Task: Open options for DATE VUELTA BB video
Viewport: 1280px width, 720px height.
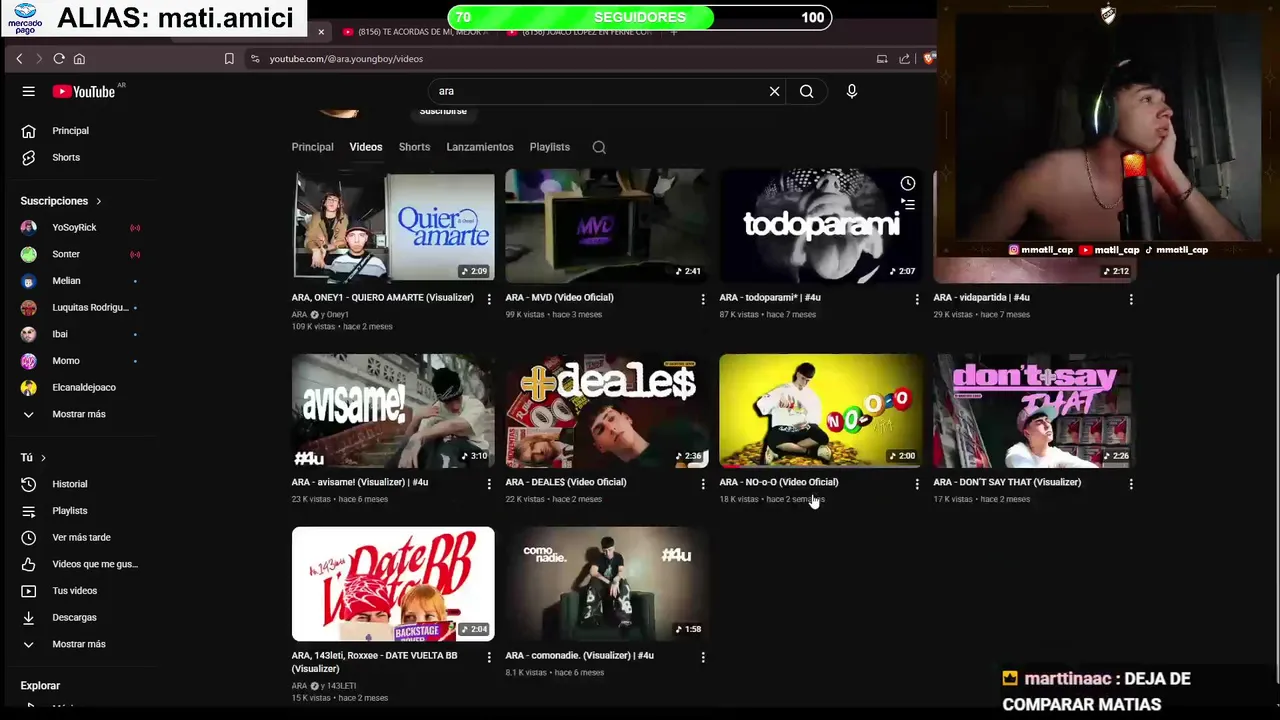Action: coord(489,657)
